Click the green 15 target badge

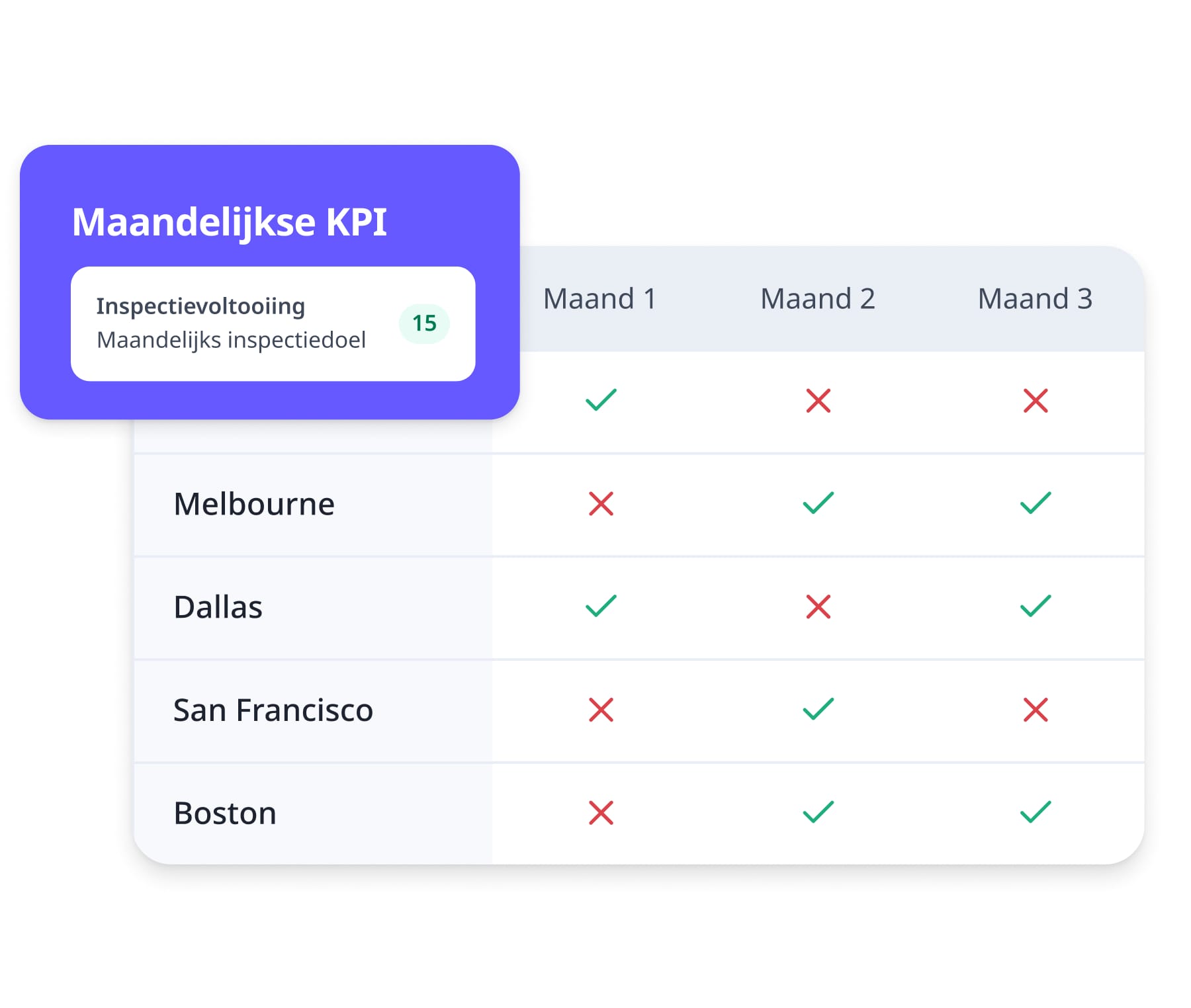pyautogui.click(x=424, y=323)
